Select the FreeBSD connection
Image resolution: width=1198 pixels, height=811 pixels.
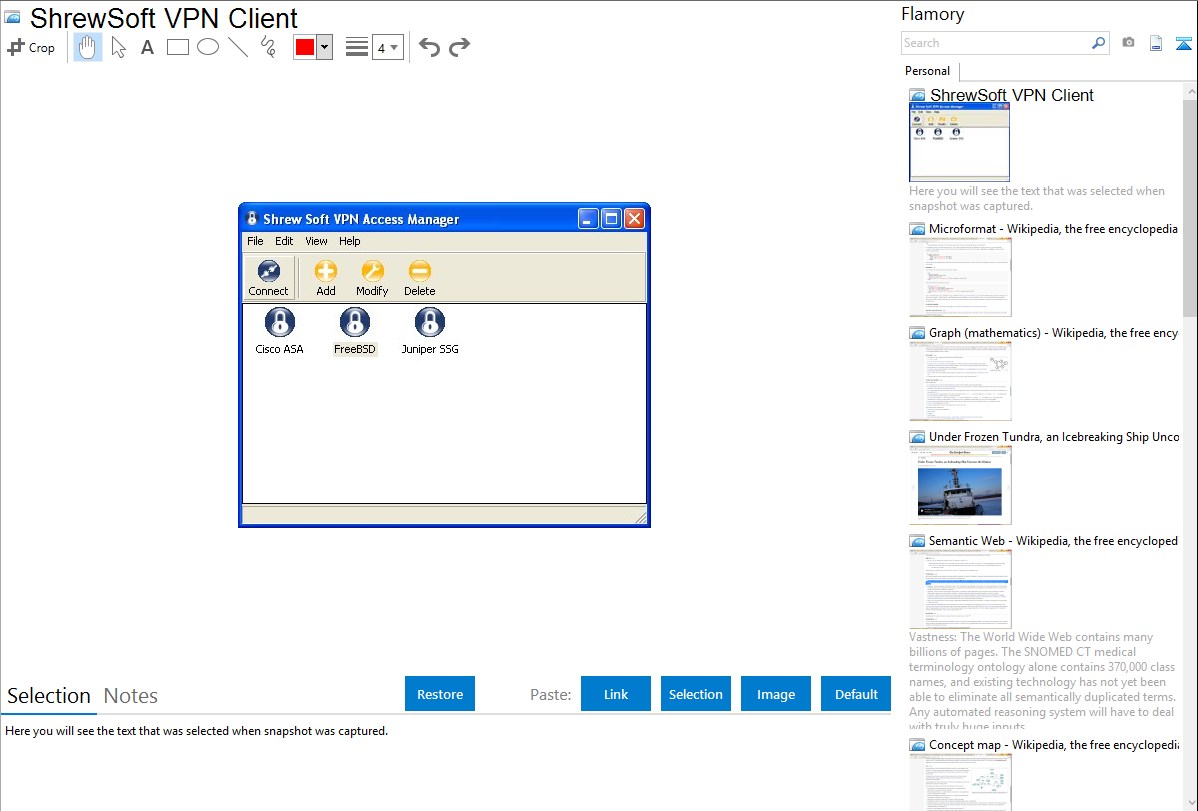click(355, 331)
